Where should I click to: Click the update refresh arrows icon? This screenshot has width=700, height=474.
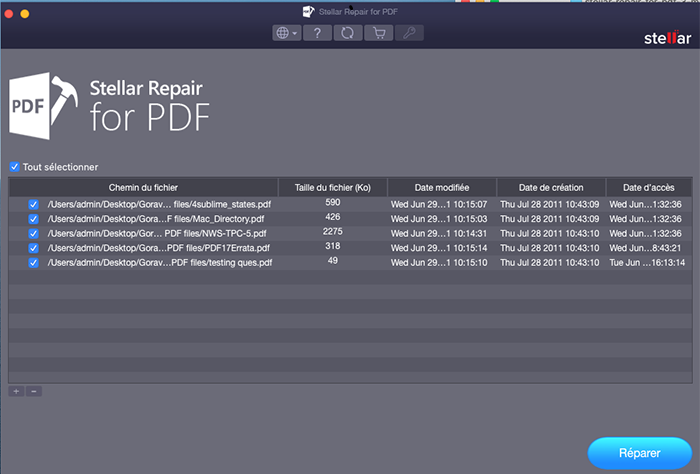348,33
